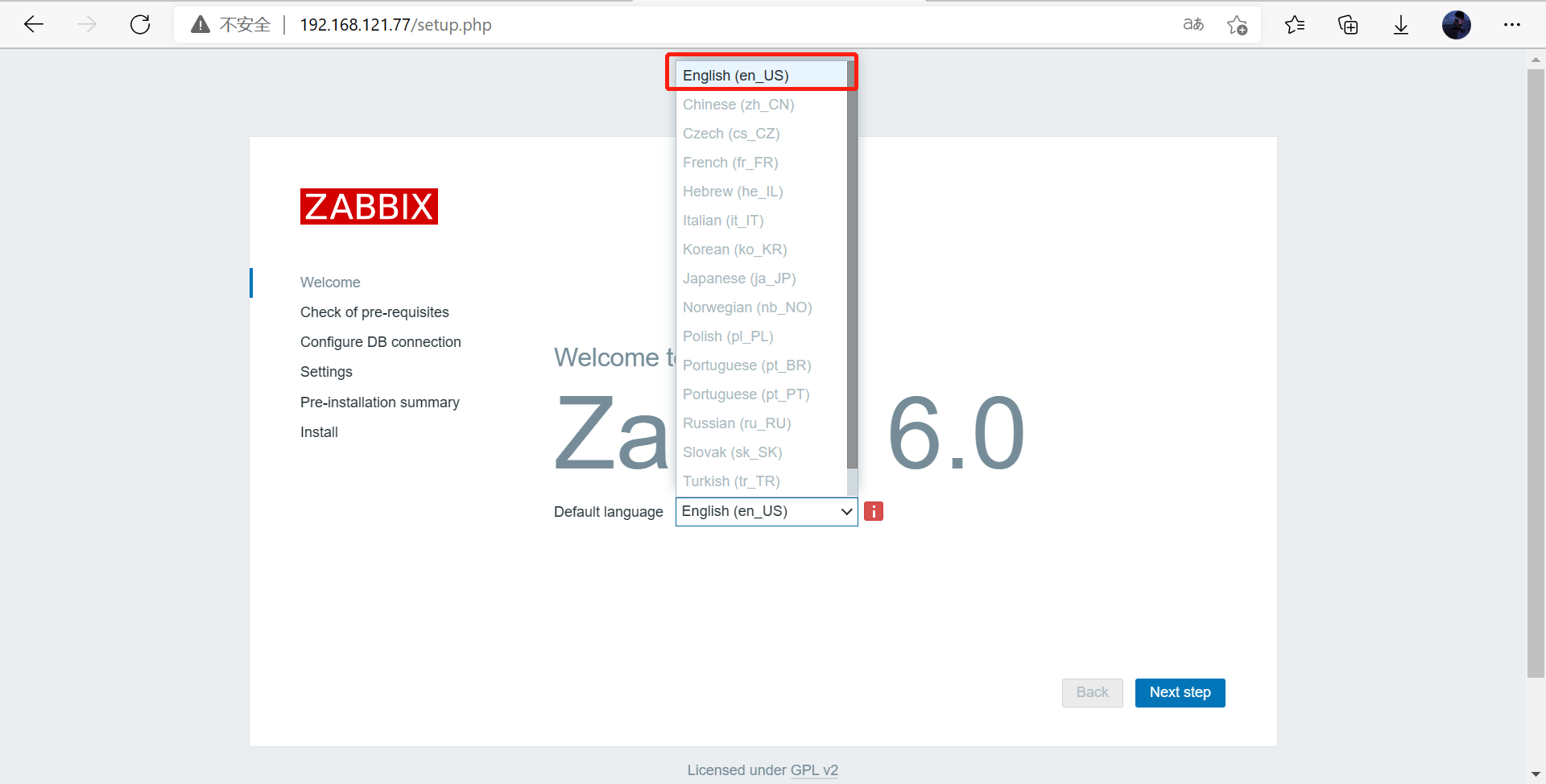Select Hebrew (he_IL) language option
This screenshot has width=1546, height=784.
coord(762,192)
